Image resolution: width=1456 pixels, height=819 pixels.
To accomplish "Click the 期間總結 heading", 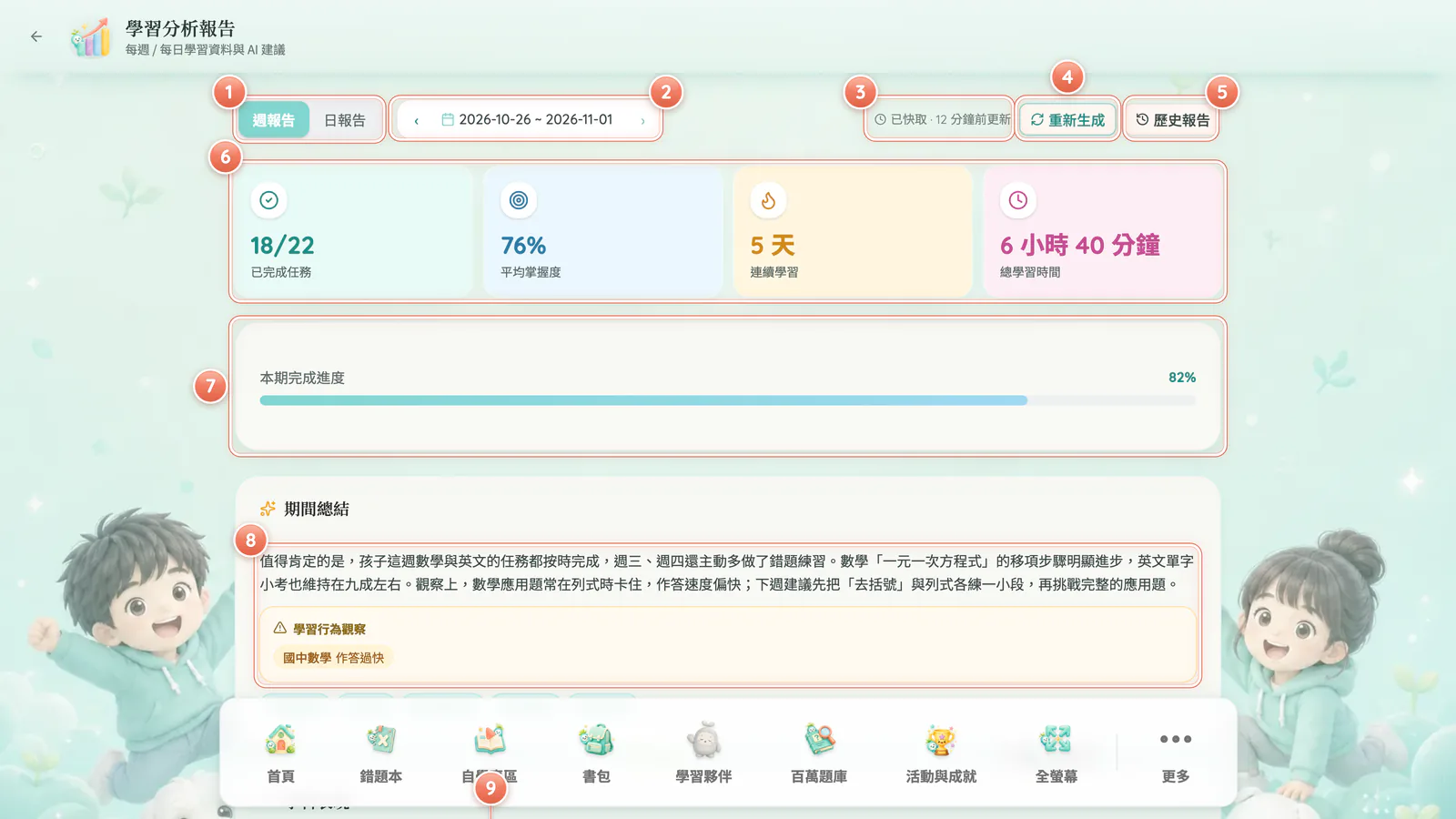I will (317, 509).
